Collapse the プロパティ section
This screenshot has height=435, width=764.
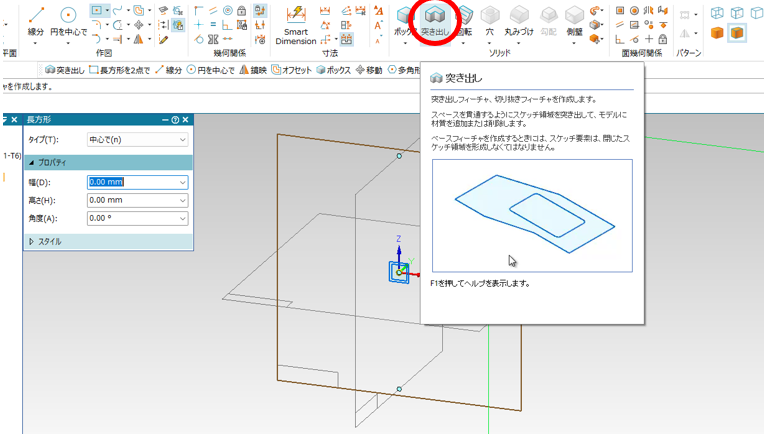[32, 162]
